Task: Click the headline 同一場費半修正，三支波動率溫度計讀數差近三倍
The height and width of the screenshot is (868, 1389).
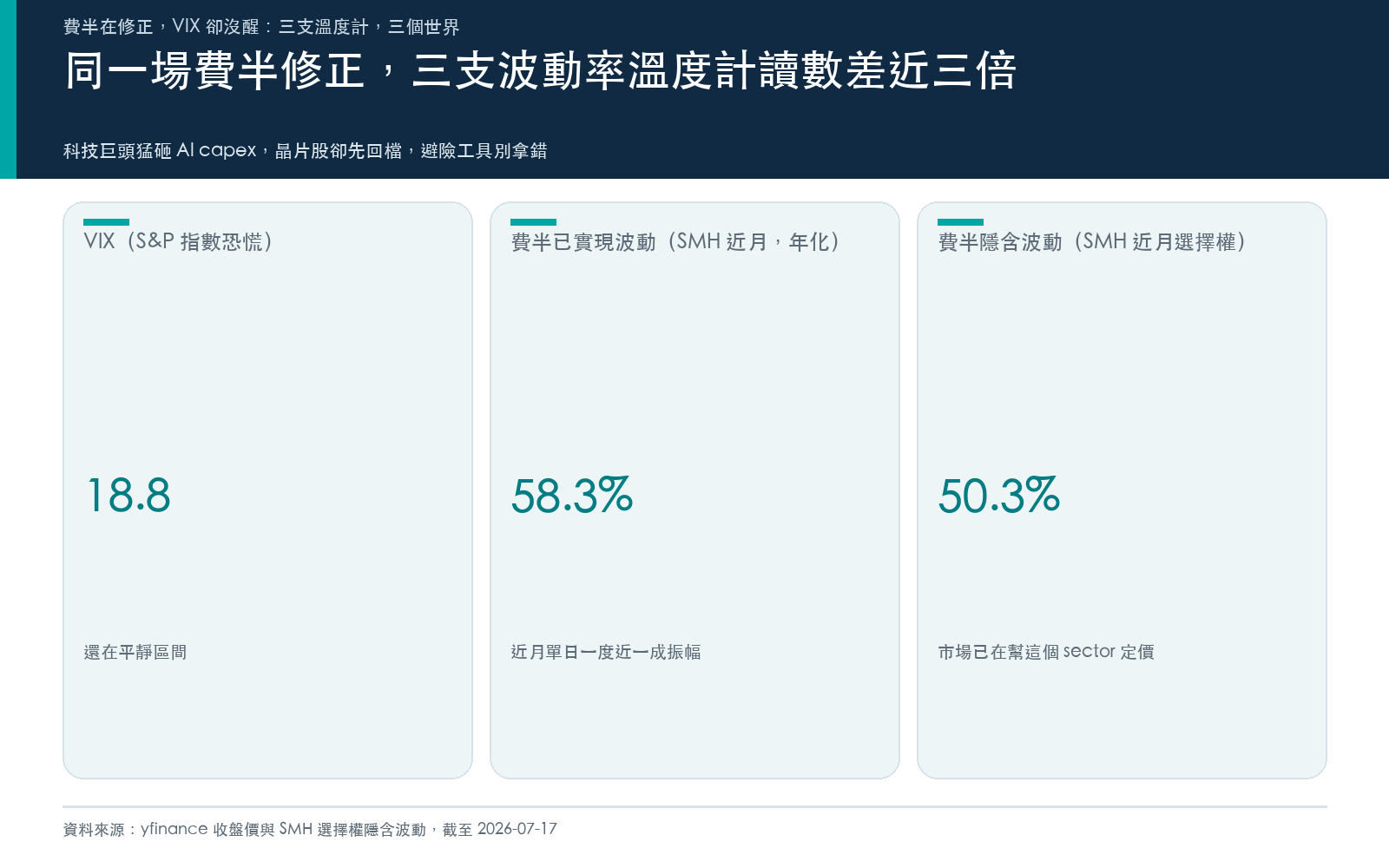Action: [540, 70]
